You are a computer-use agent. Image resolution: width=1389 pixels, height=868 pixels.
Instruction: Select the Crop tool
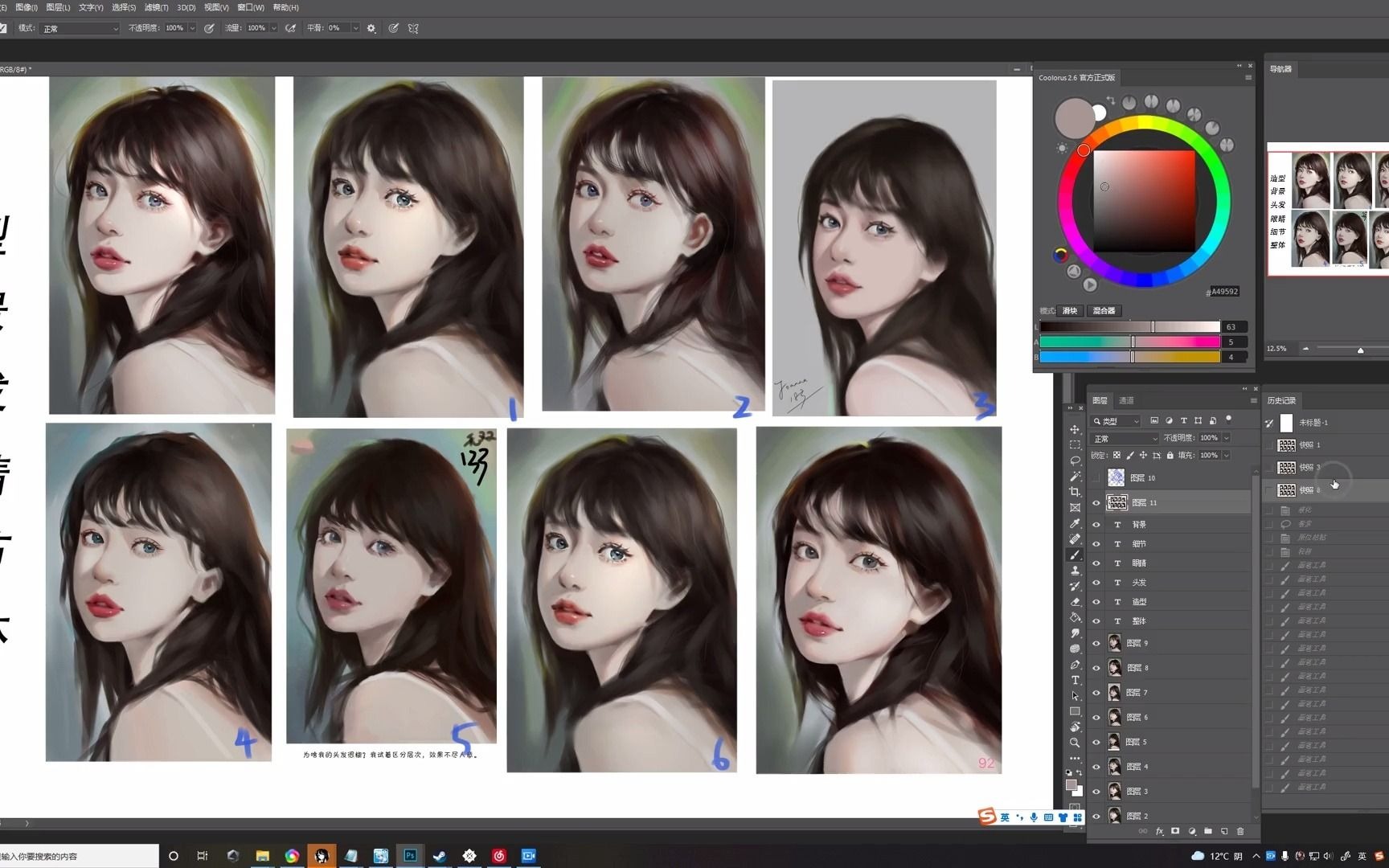pos(1075,492)
